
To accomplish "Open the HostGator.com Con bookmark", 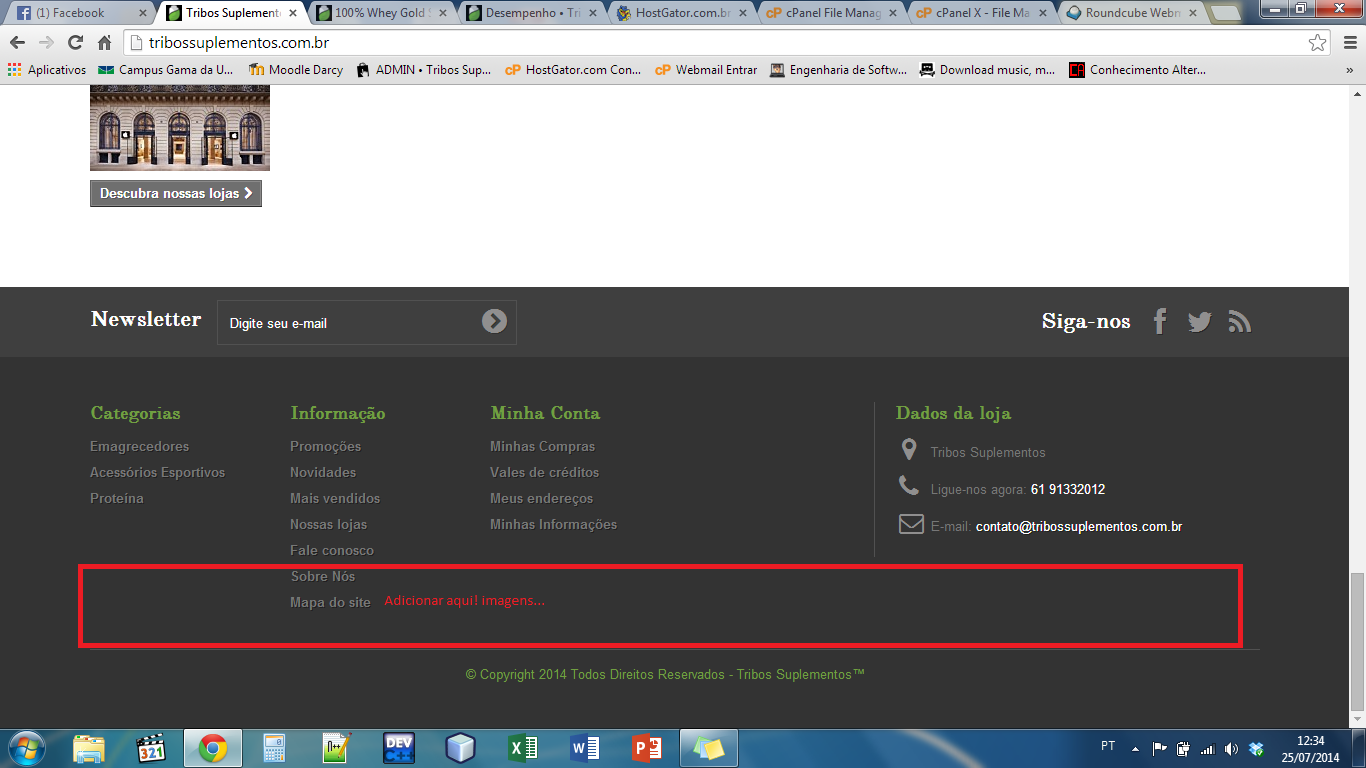I will tap(573, 70).
